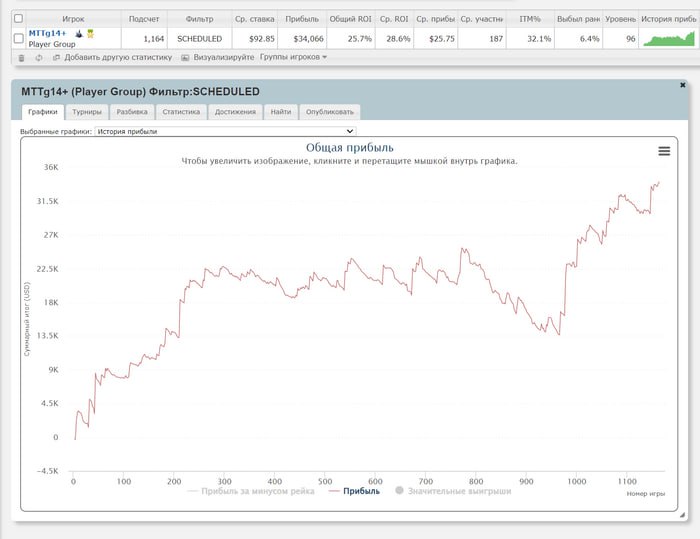Close the MTTg14+ statistics panel
Viewport: 700px width, 539px height.
pyautogui.click(x=682, y=85)
